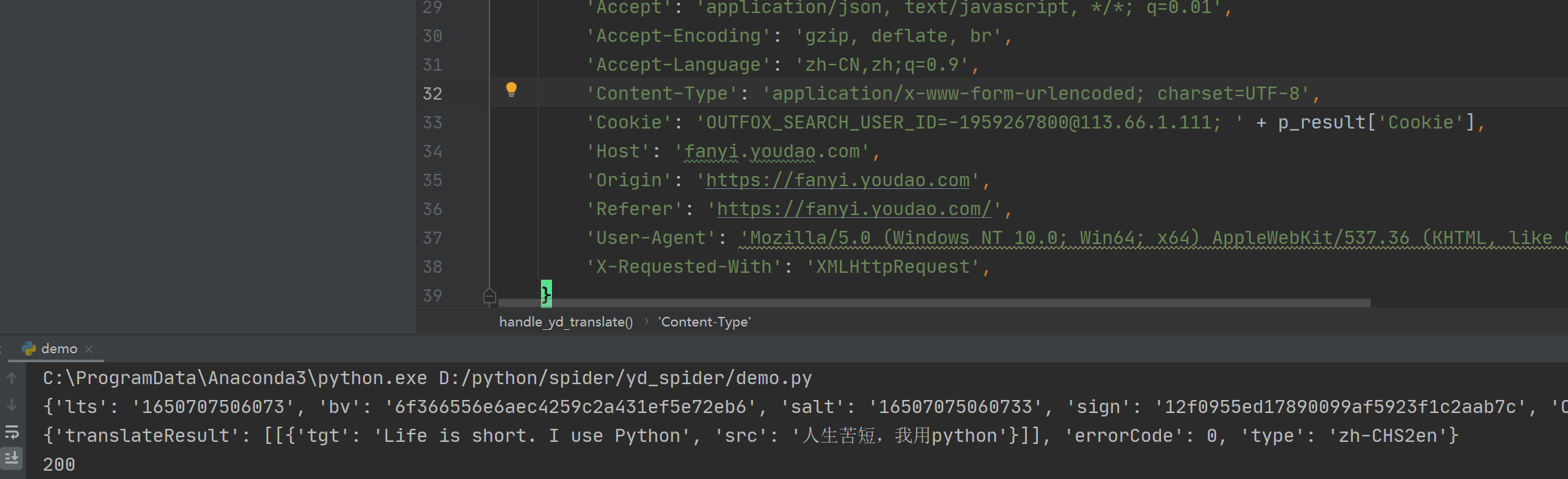Click the down arrow in run console
This screenshot has height=479, width=1568.
click(x=12, y=405)
